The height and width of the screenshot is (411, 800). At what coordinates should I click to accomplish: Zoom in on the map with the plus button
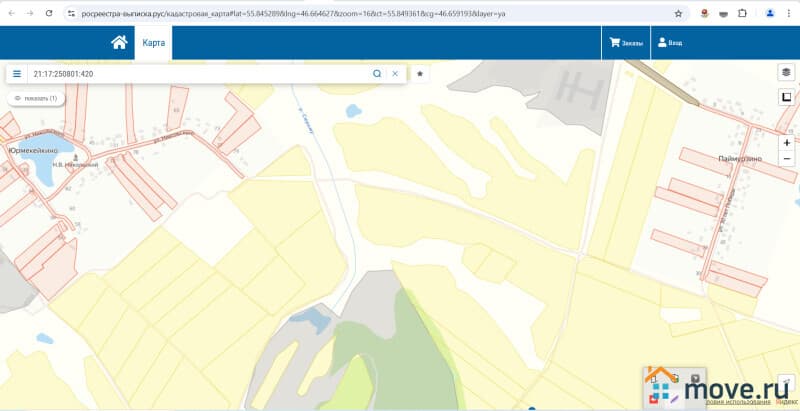coord(787,143)
